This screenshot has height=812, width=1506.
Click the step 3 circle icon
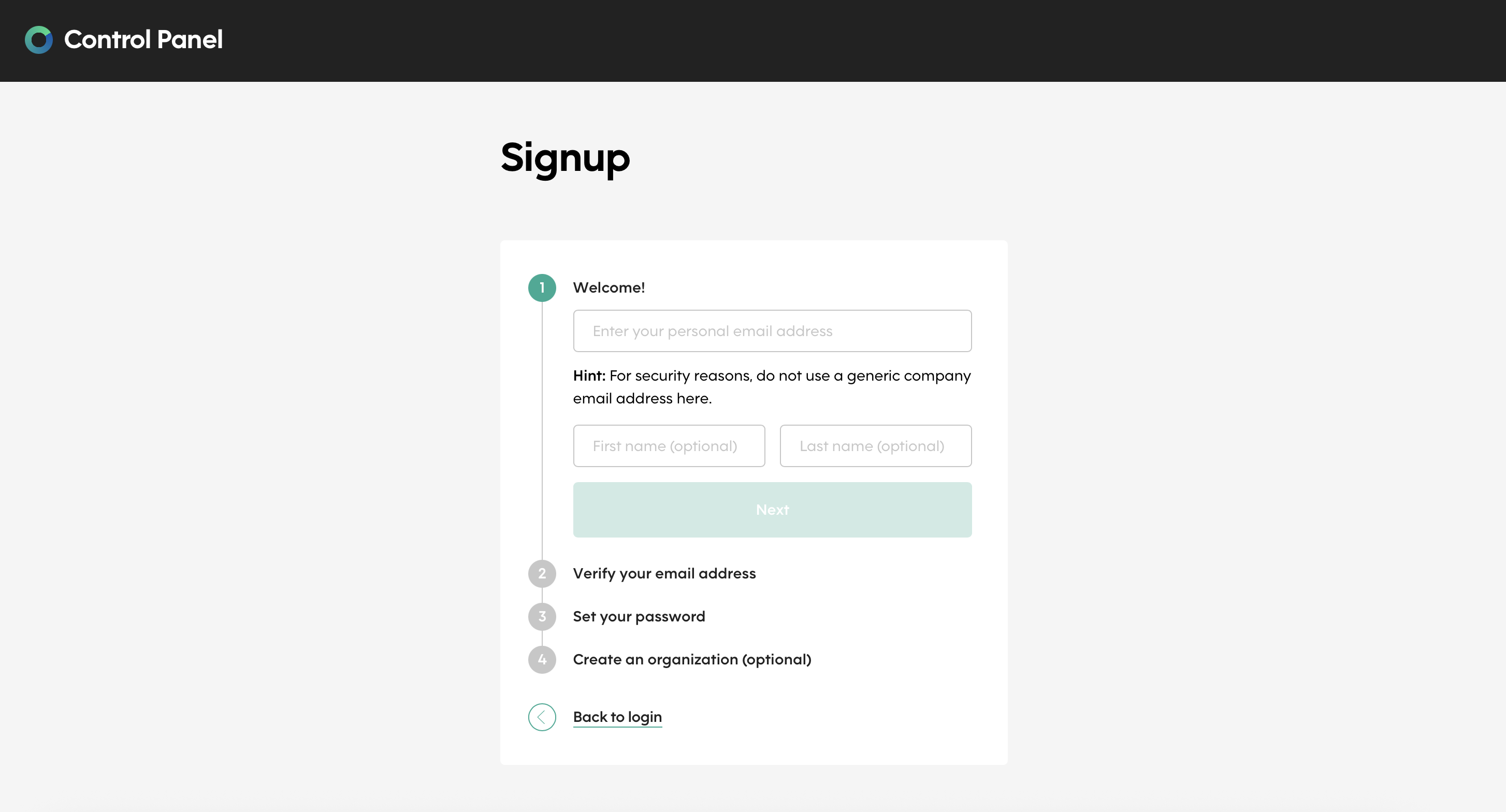click(542, 616)
